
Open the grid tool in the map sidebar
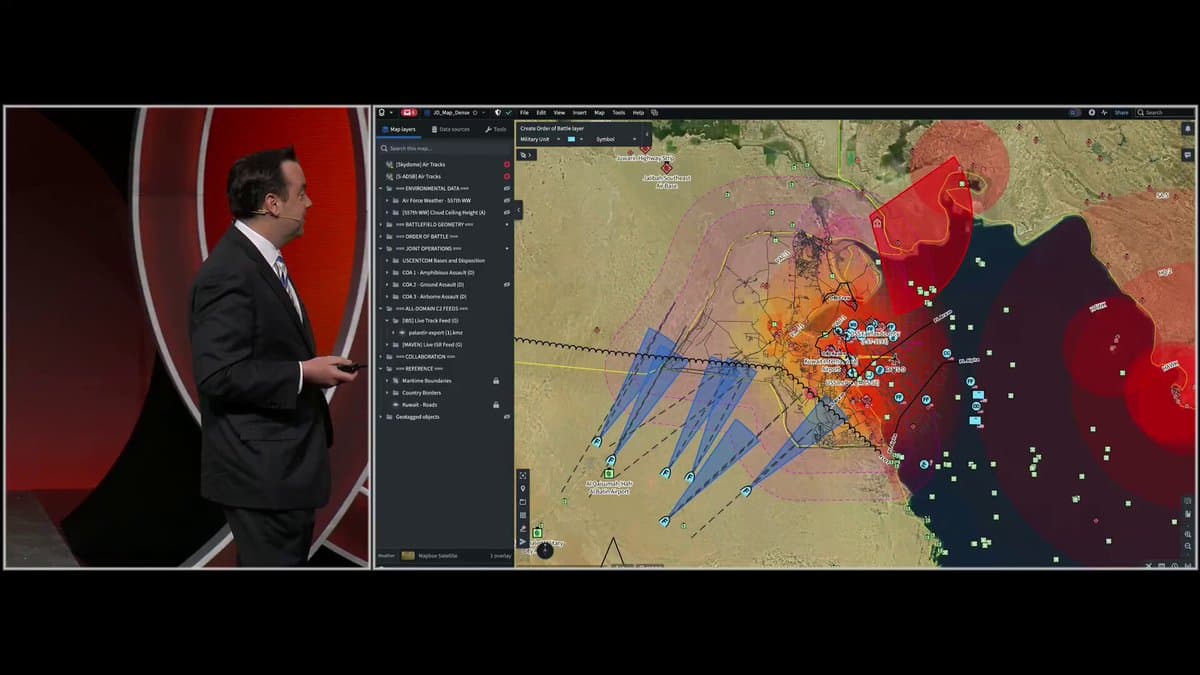click(x=523, y=514)
